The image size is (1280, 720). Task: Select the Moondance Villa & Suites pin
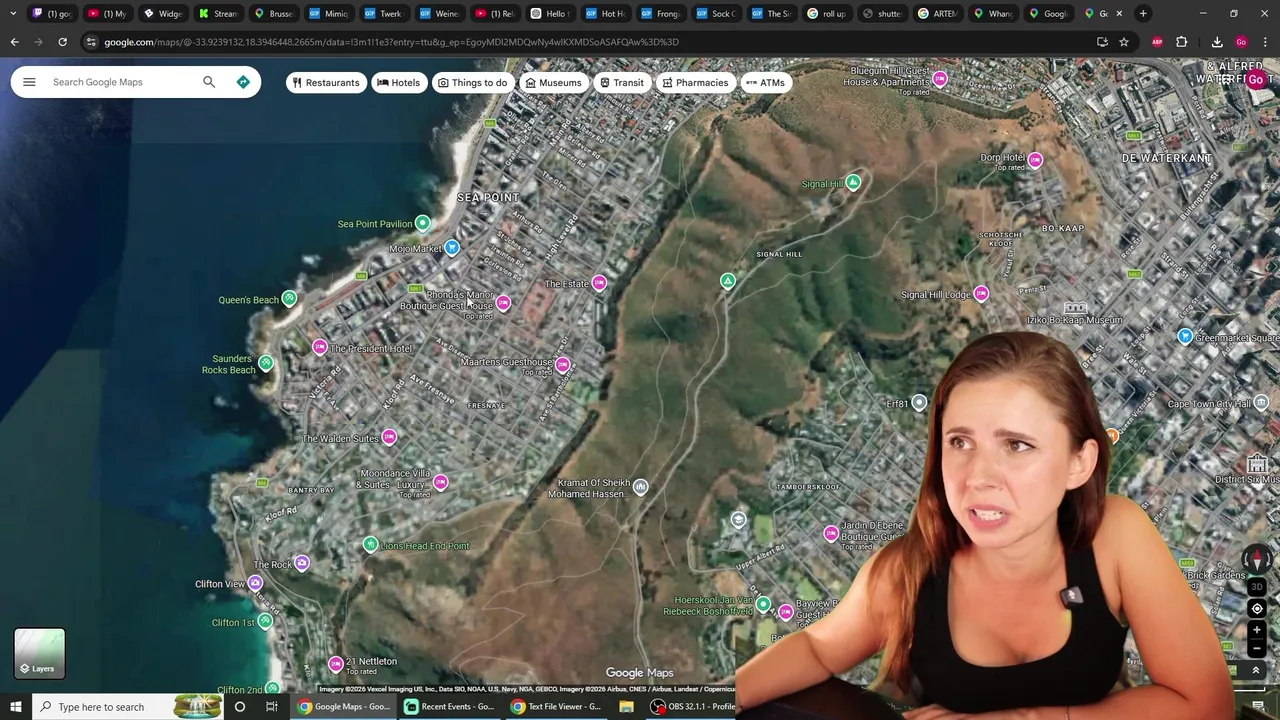coord(440,483)
